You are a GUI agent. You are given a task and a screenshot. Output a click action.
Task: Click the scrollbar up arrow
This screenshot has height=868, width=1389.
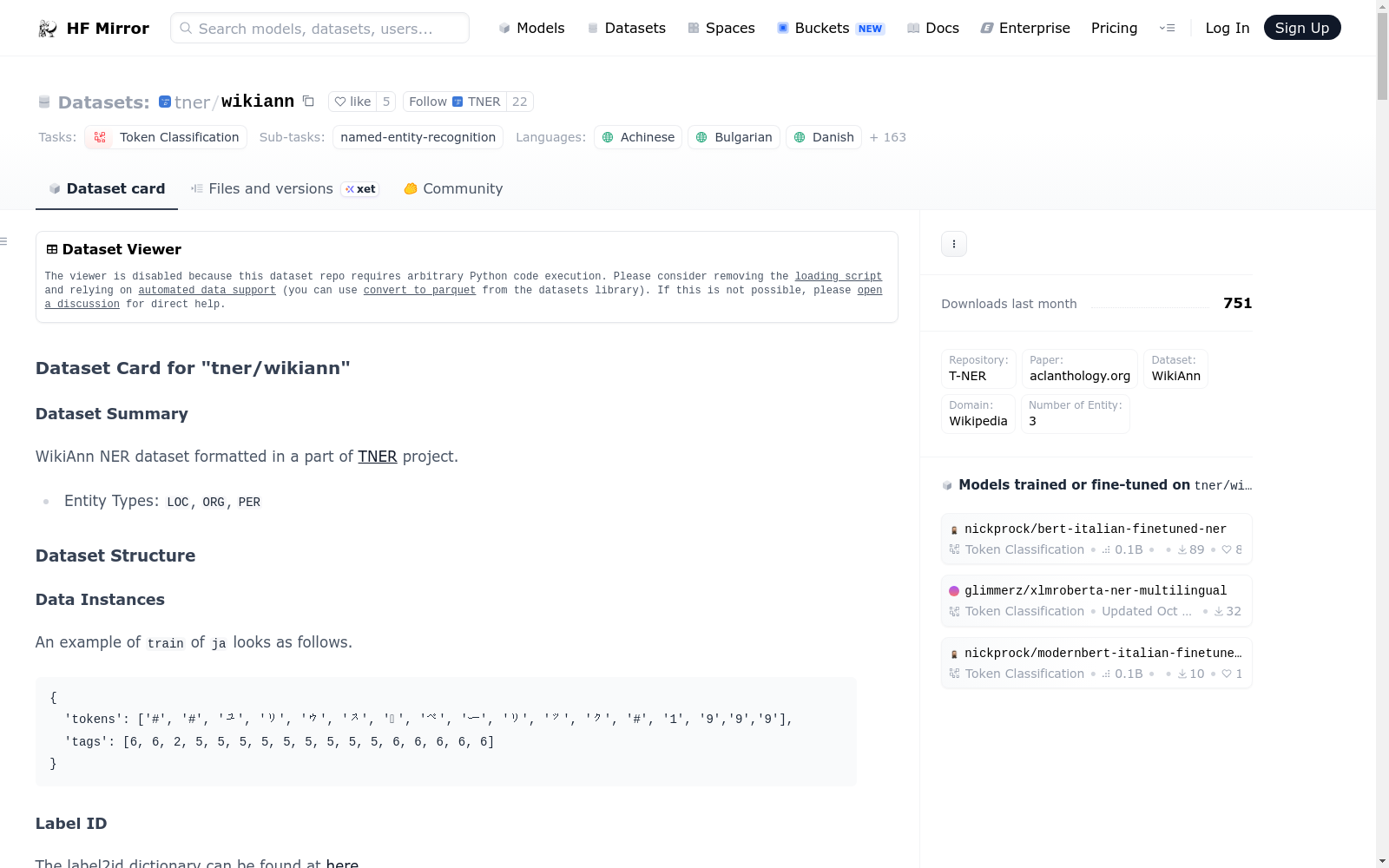[1382, 7]
